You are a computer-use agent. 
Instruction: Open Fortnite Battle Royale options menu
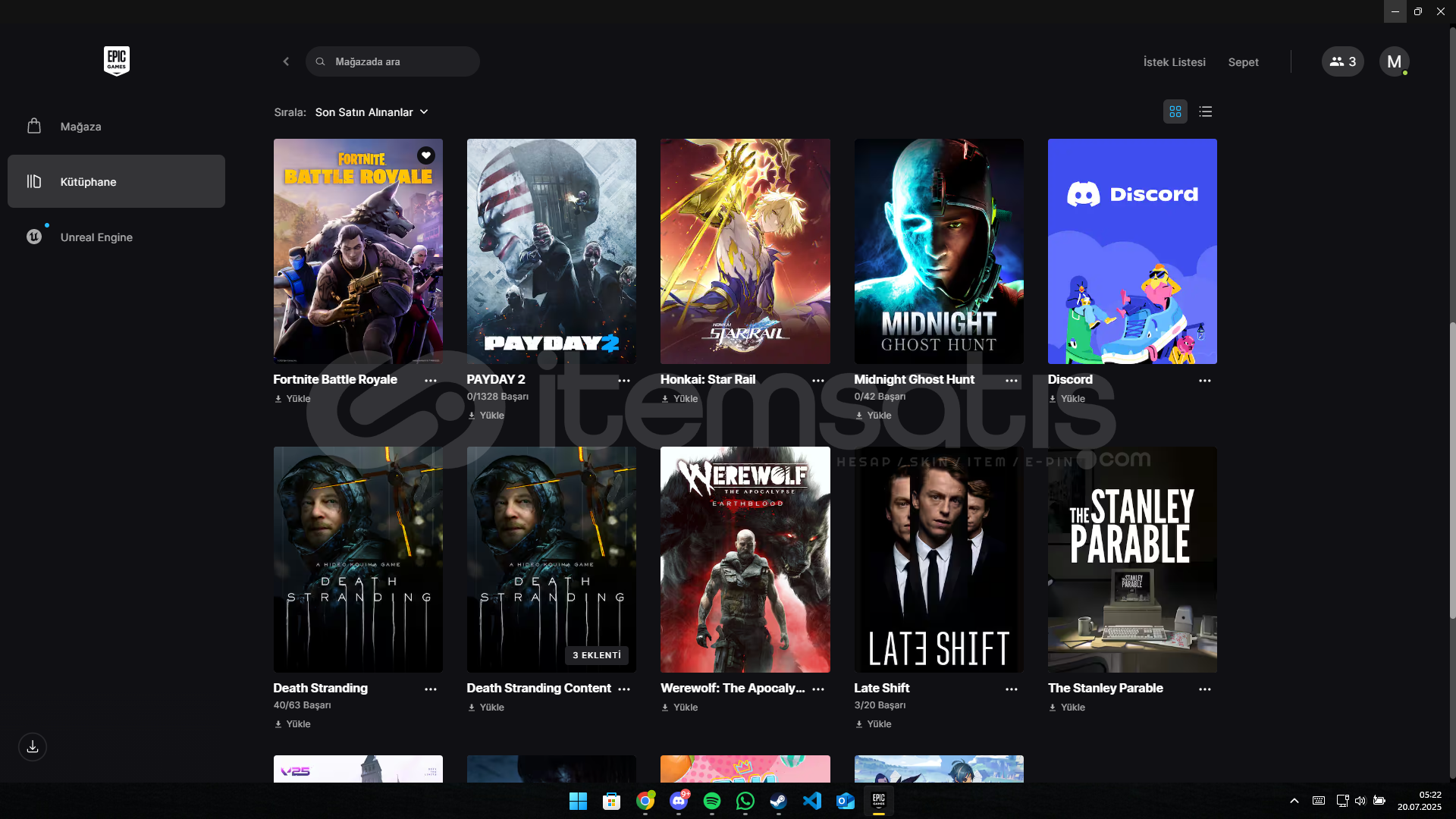pos(431,381)
